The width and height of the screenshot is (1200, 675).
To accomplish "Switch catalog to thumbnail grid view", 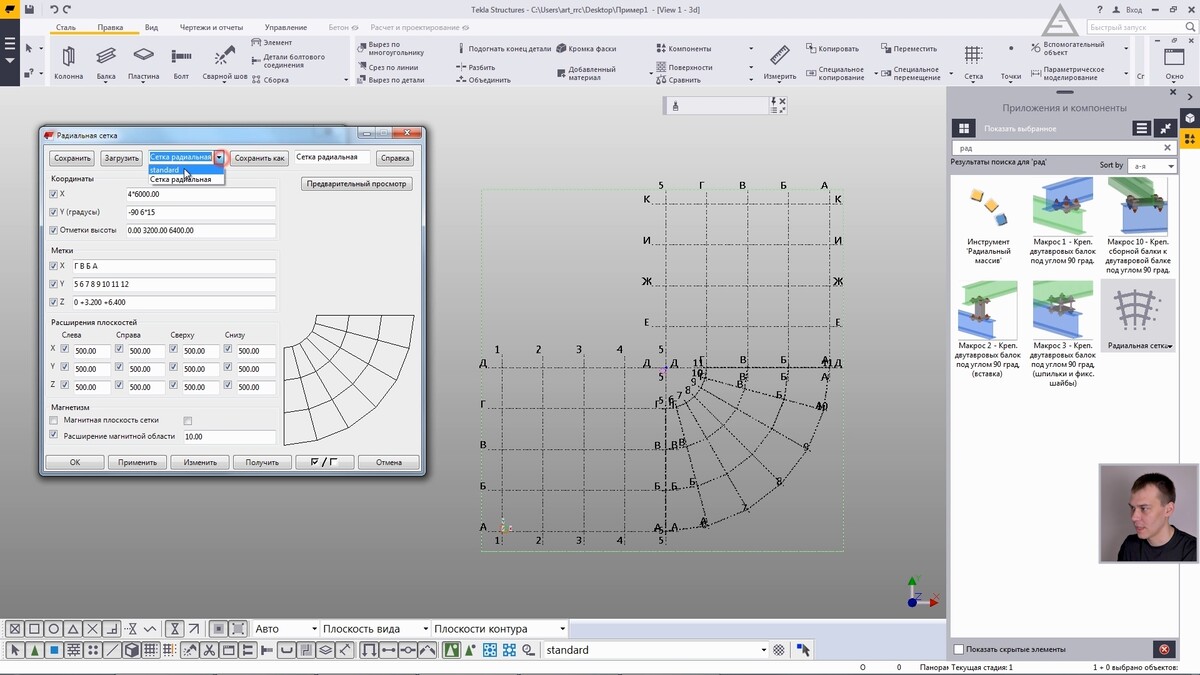I will click(x=963, y=128).
